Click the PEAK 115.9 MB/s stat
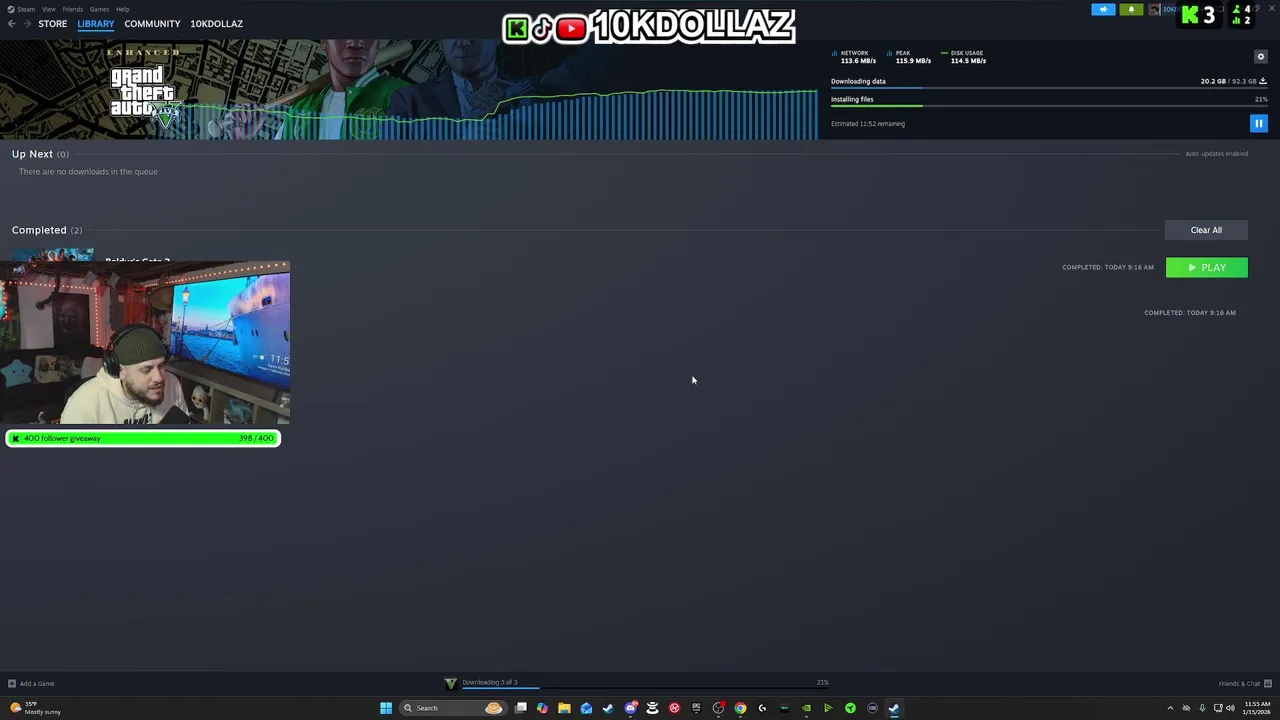1280x720 pixels. pyautogui.click(x=909, y=57)
